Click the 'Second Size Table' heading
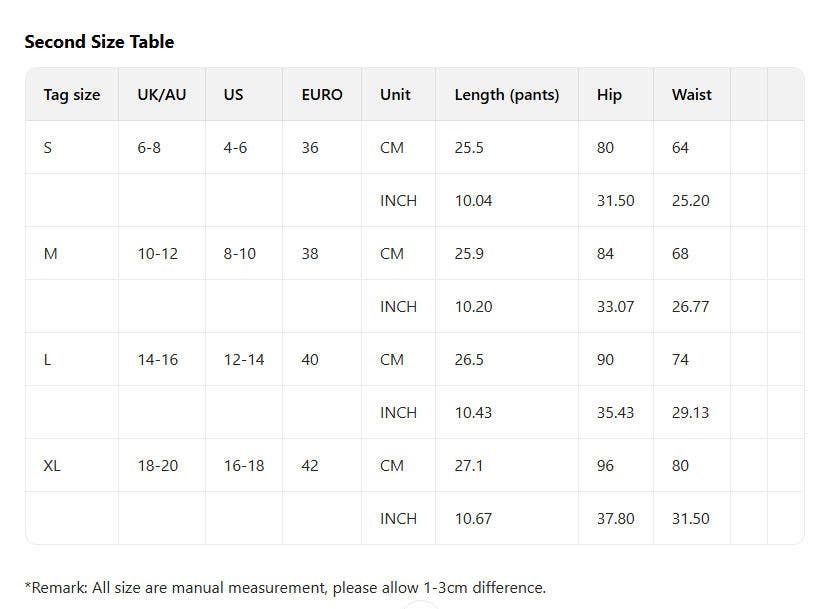The image size is (817, 609). pos(99,42)
